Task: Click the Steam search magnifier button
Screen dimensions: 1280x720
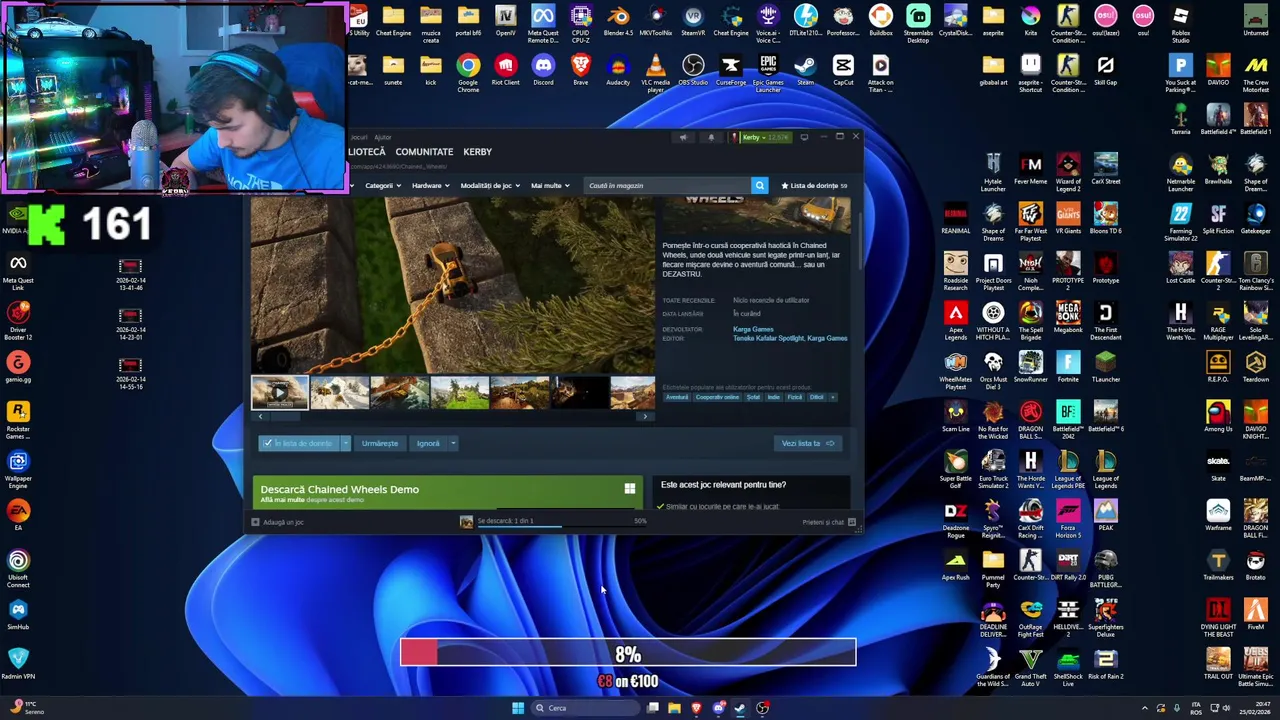Action: pyautogui.click(x=759, y=185)
